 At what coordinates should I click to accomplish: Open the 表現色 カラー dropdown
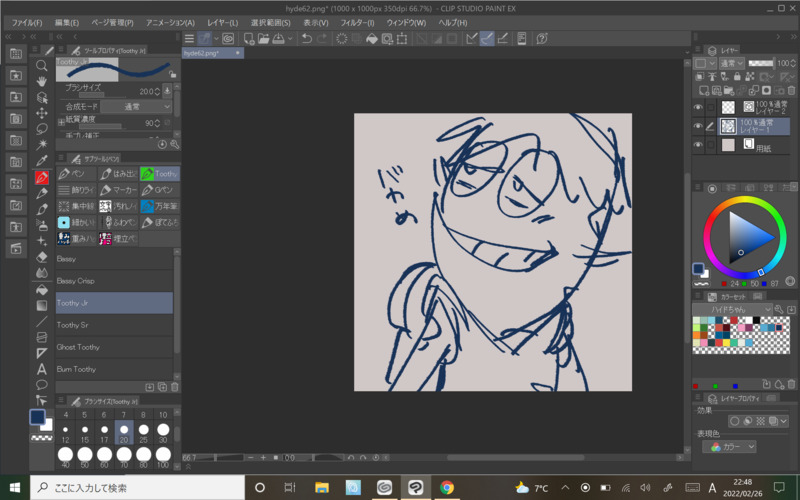(729, 446)
